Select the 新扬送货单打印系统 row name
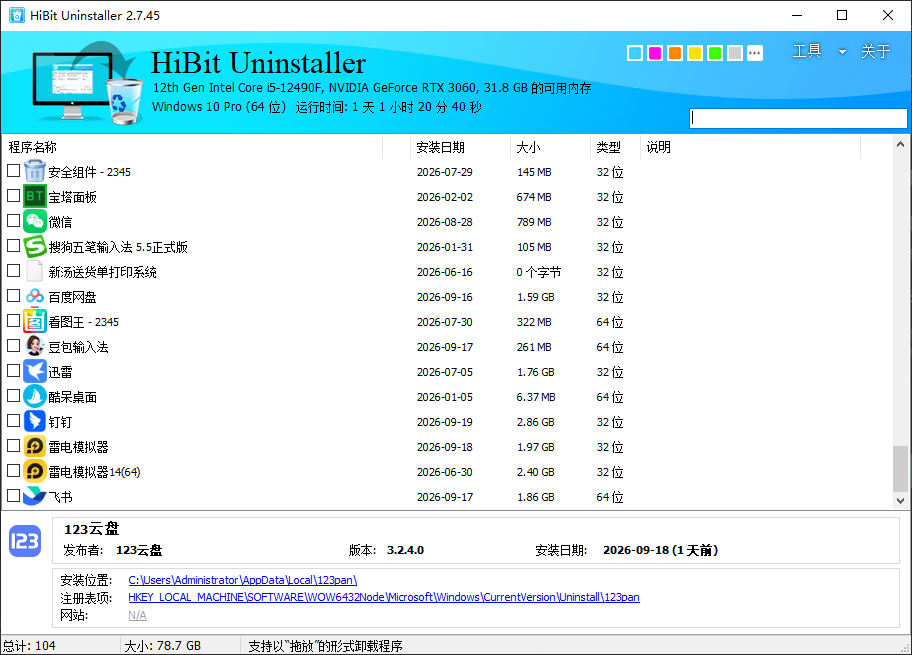The height and width of the screenshot is (655, 912). (102, 272)
